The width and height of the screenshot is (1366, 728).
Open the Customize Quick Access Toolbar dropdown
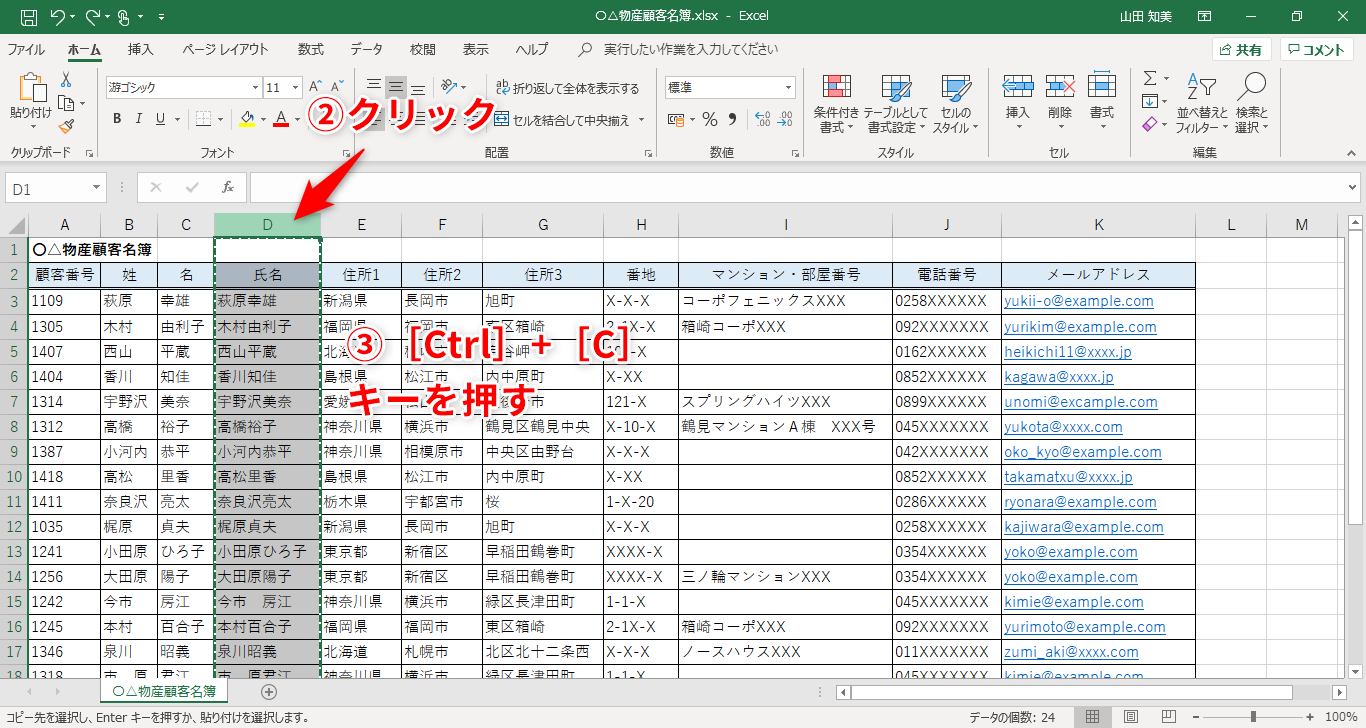point(162,17)
